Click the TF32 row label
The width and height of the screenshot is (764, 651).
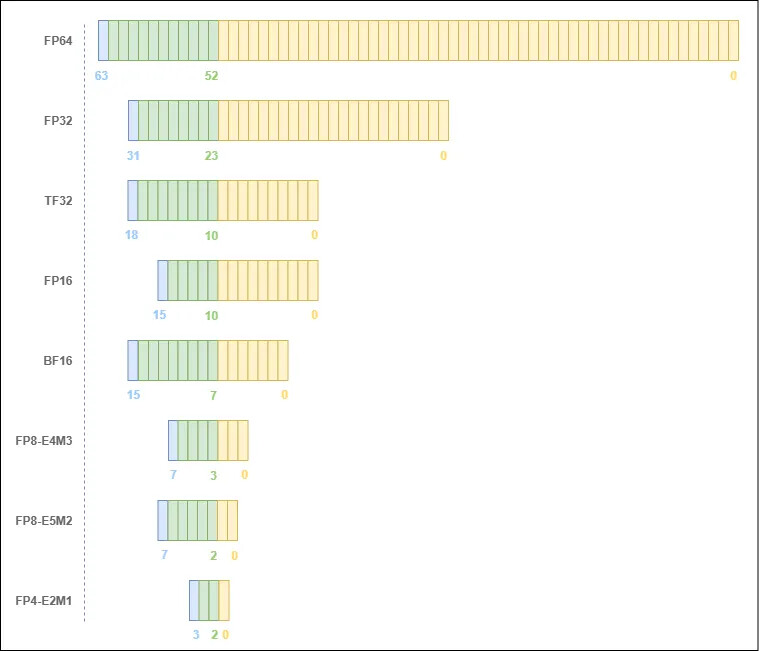tap(57, 201)
